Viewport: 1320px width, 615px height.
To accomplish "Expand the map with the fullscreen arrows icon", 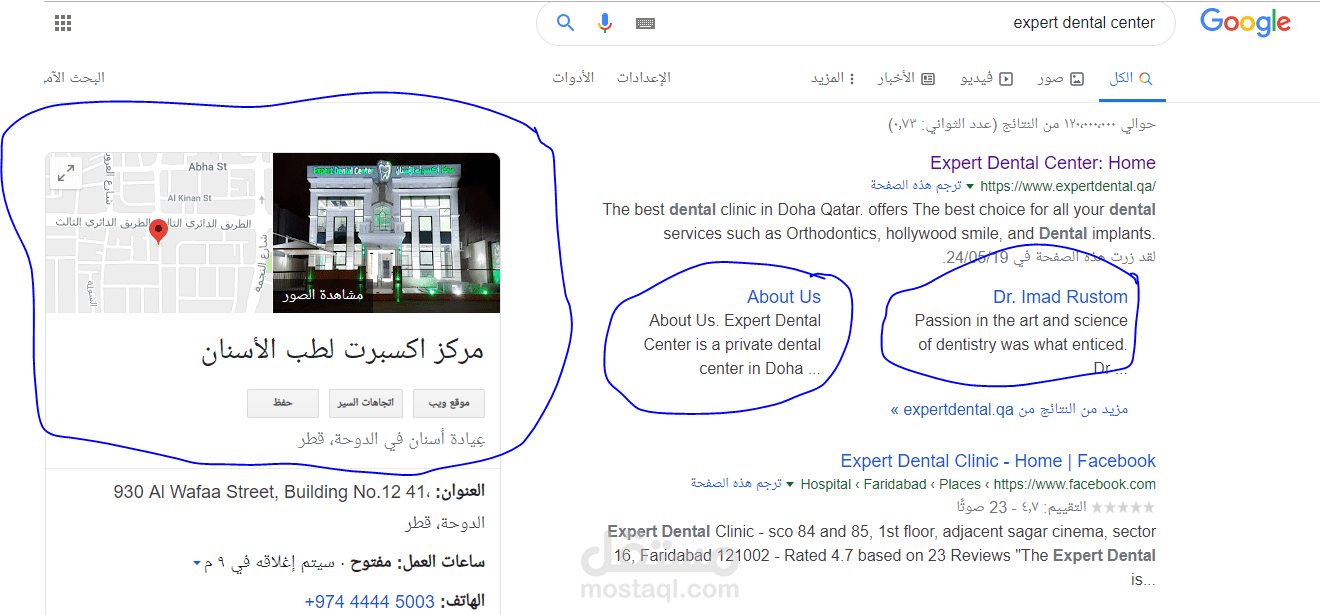I will pyautogui.click(x=66, y=172).
